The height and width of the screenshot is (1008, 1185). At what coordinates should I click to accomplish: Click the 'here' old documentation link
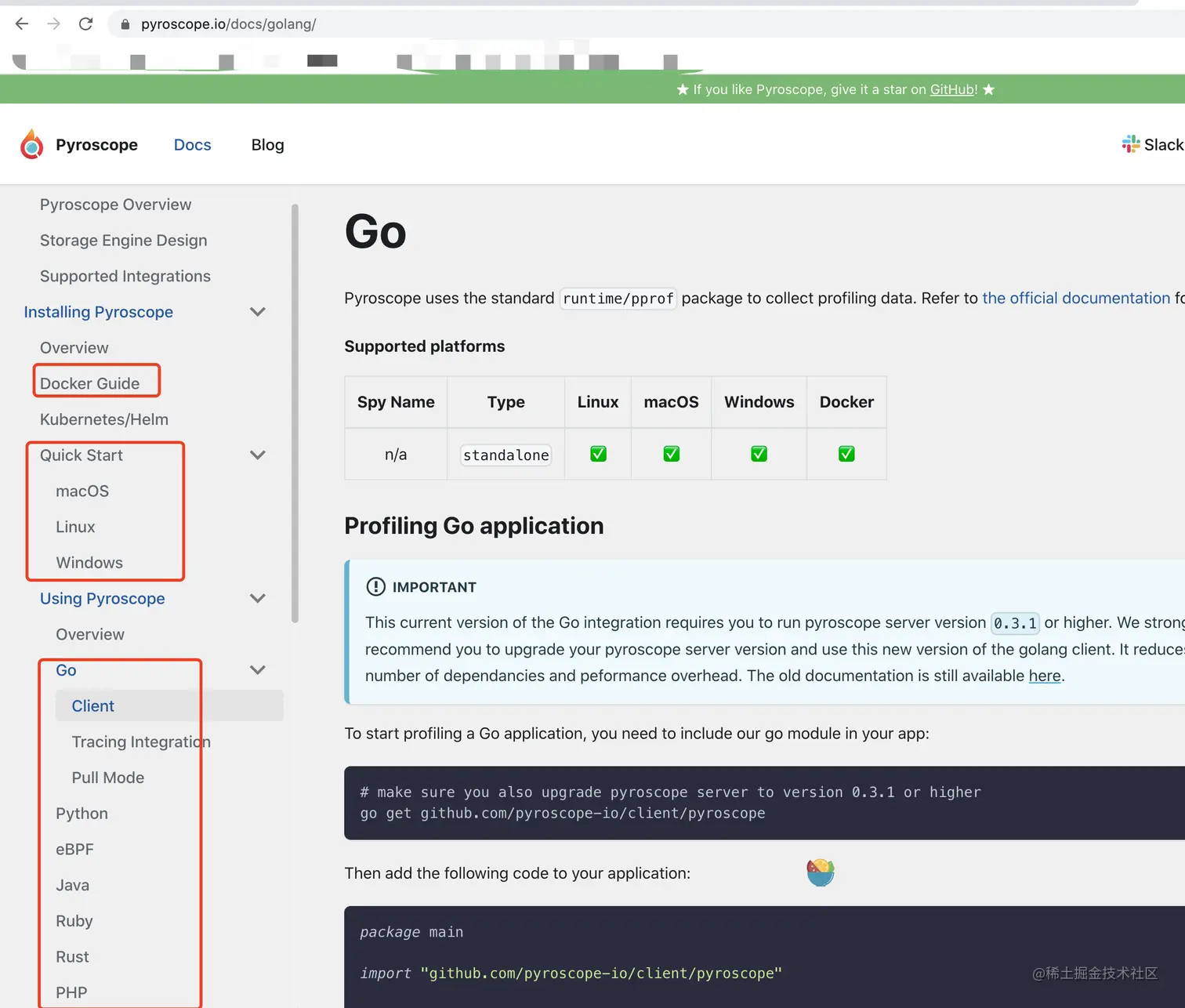(1045, 676)
